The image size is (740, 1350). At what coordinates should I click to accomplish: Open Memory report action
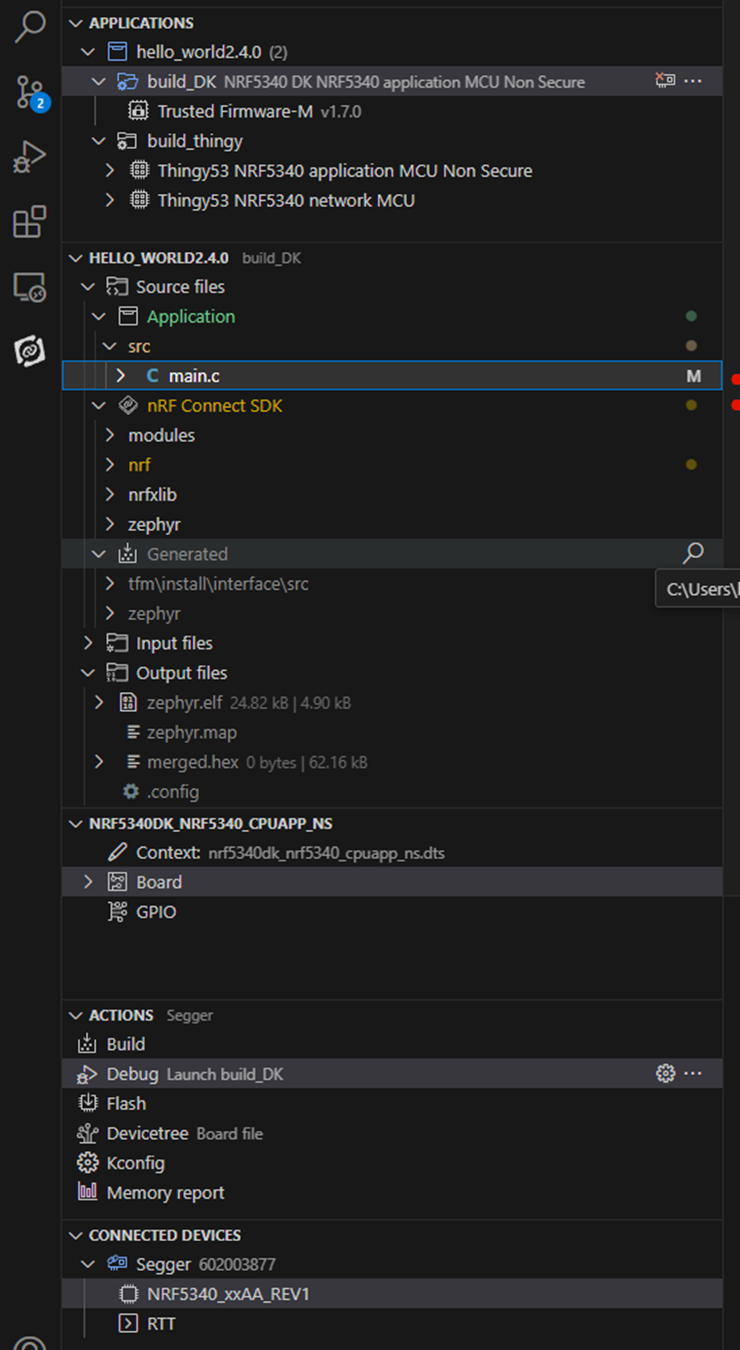tap(392, 1193)
